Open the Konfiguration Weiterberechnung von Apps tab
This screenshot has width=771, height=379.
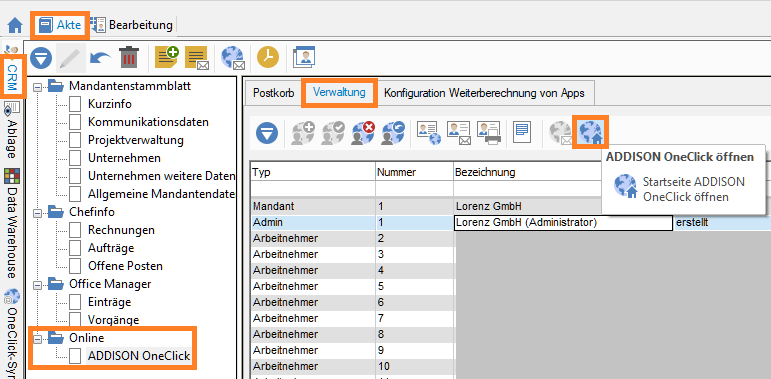[484, 92]
